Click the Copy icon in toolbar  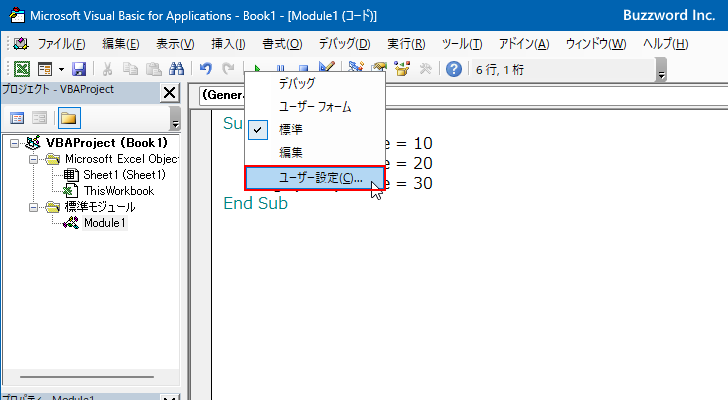[130, 69]
